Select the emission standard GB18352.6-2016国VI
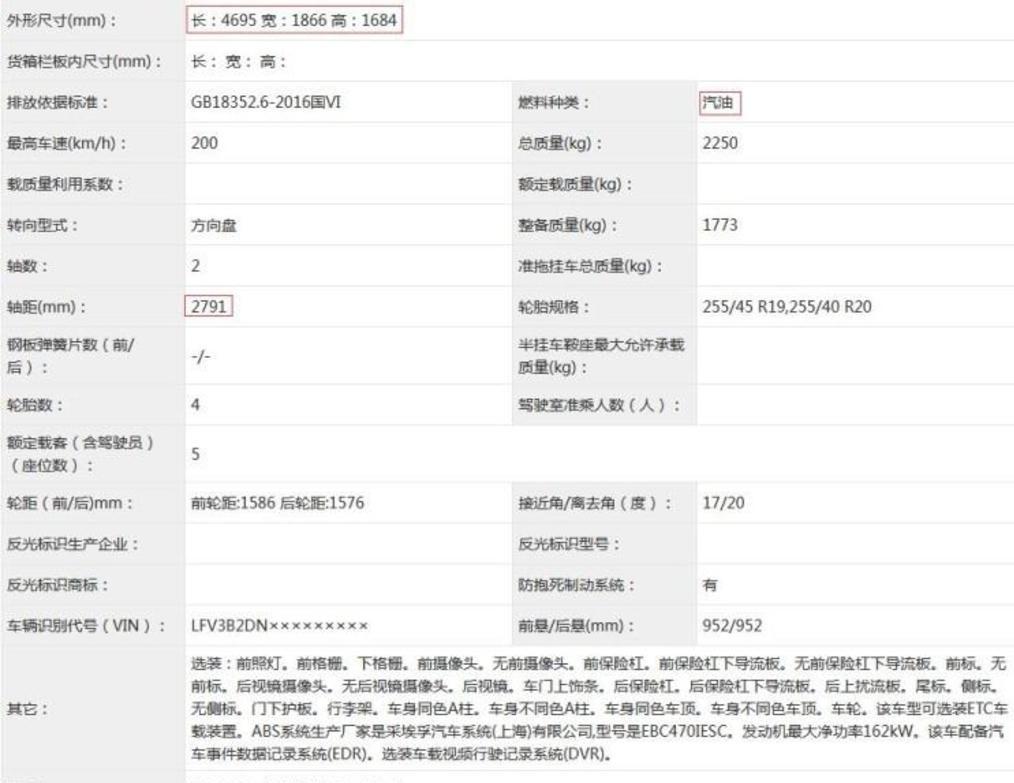Image resolution: width=1014 pixels, height=783 pixels. [266, 102]
